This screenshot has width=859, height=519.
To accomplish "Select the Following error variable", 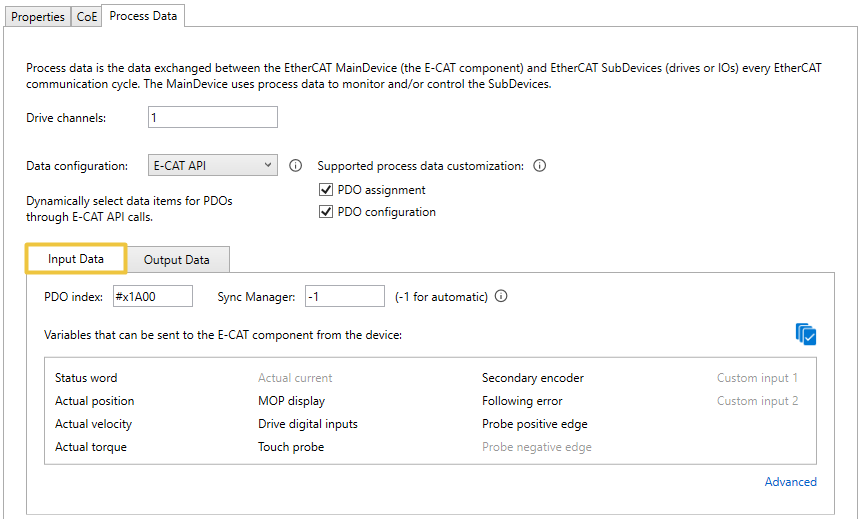I will [522, 401].
